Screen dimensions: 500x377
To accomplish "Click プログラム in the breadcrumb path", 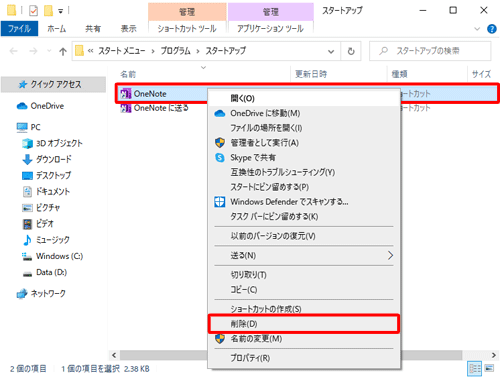I will (x=176, y=51).
